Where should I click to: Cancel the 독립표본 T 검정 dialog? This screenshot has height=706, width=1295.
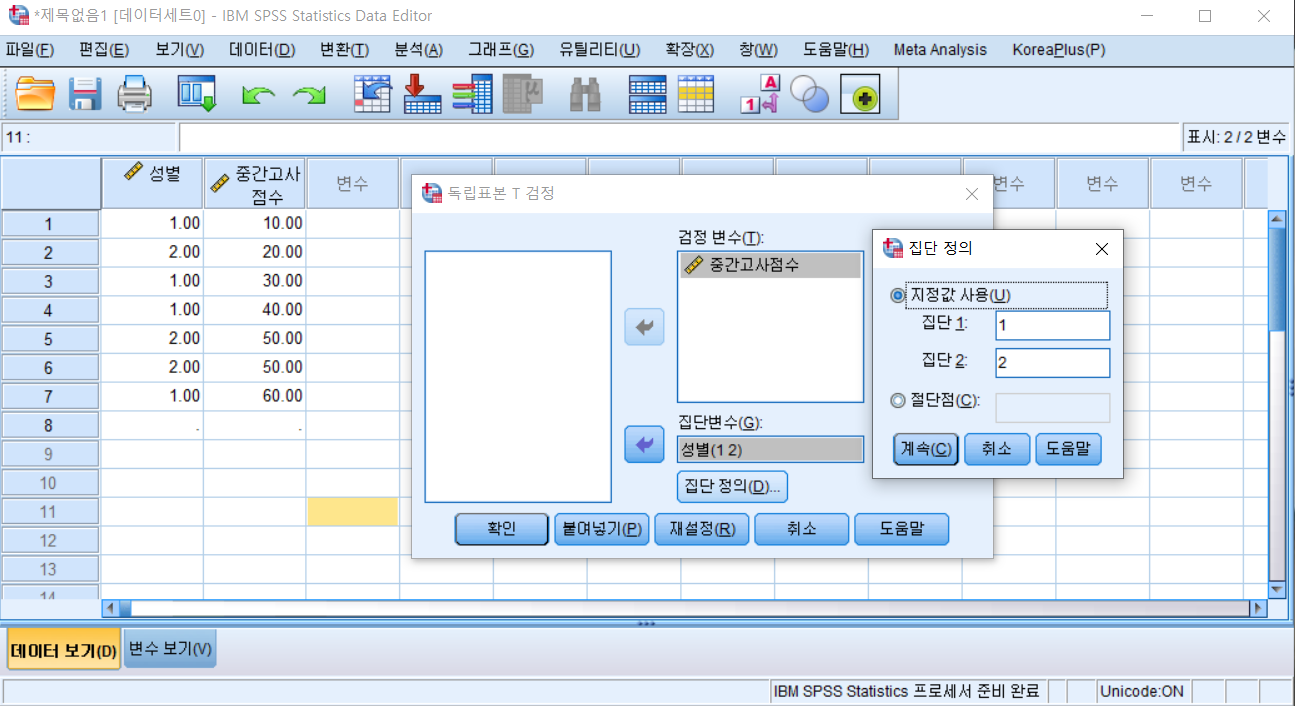tap(801, 529)
